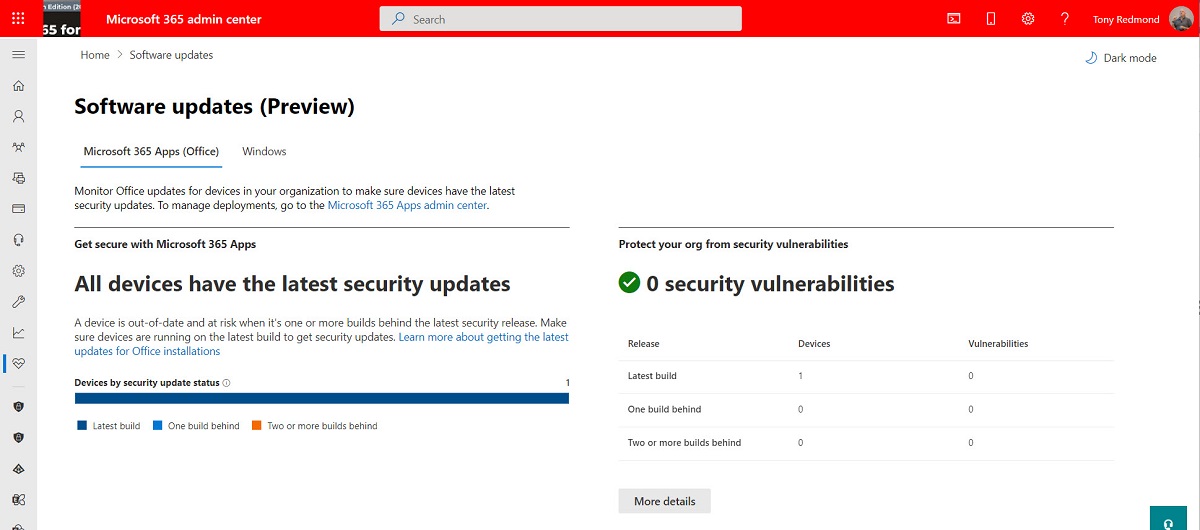Click the Release column header
This screenshot has height=530, width=1200.
click(644, 344)
